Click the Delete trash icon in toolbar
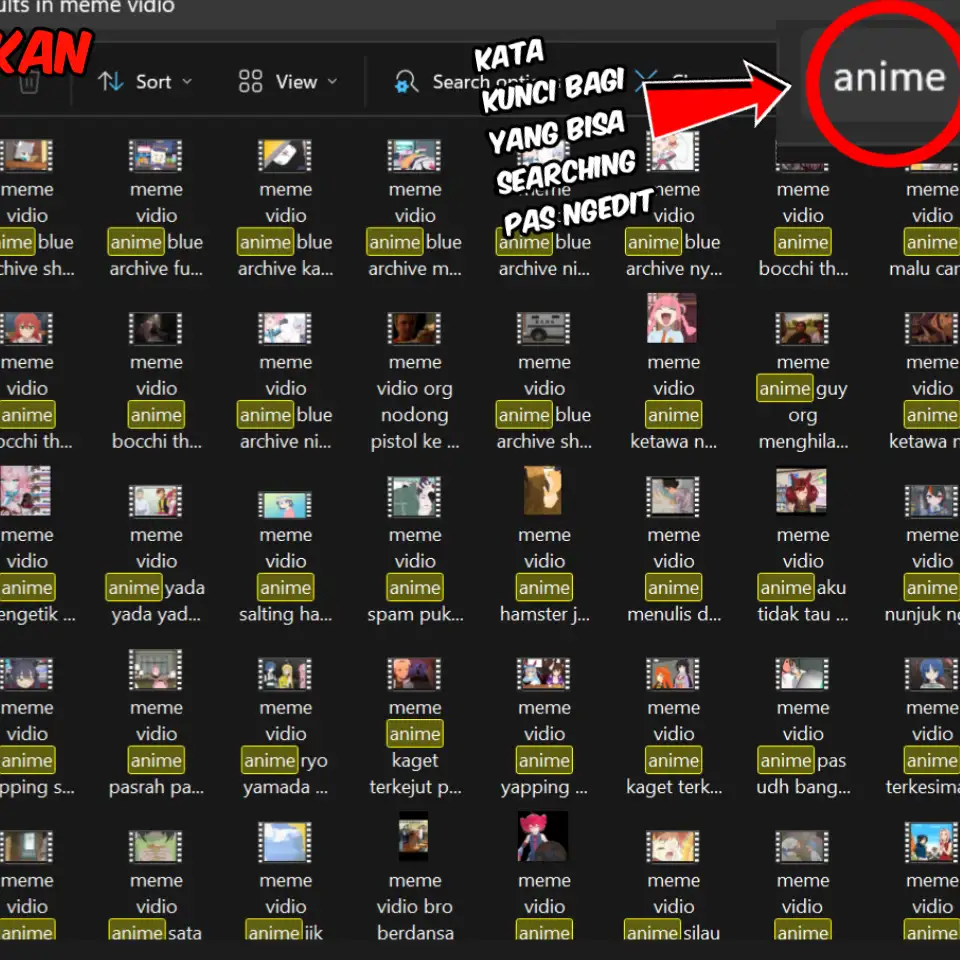 coord(29,83)
